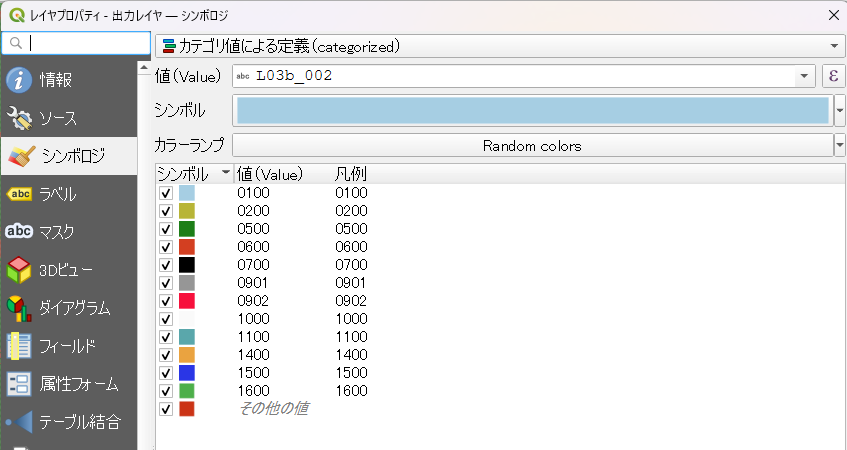
Task: Click the Random colors ramp button
Action: click(x=533, y=145)
